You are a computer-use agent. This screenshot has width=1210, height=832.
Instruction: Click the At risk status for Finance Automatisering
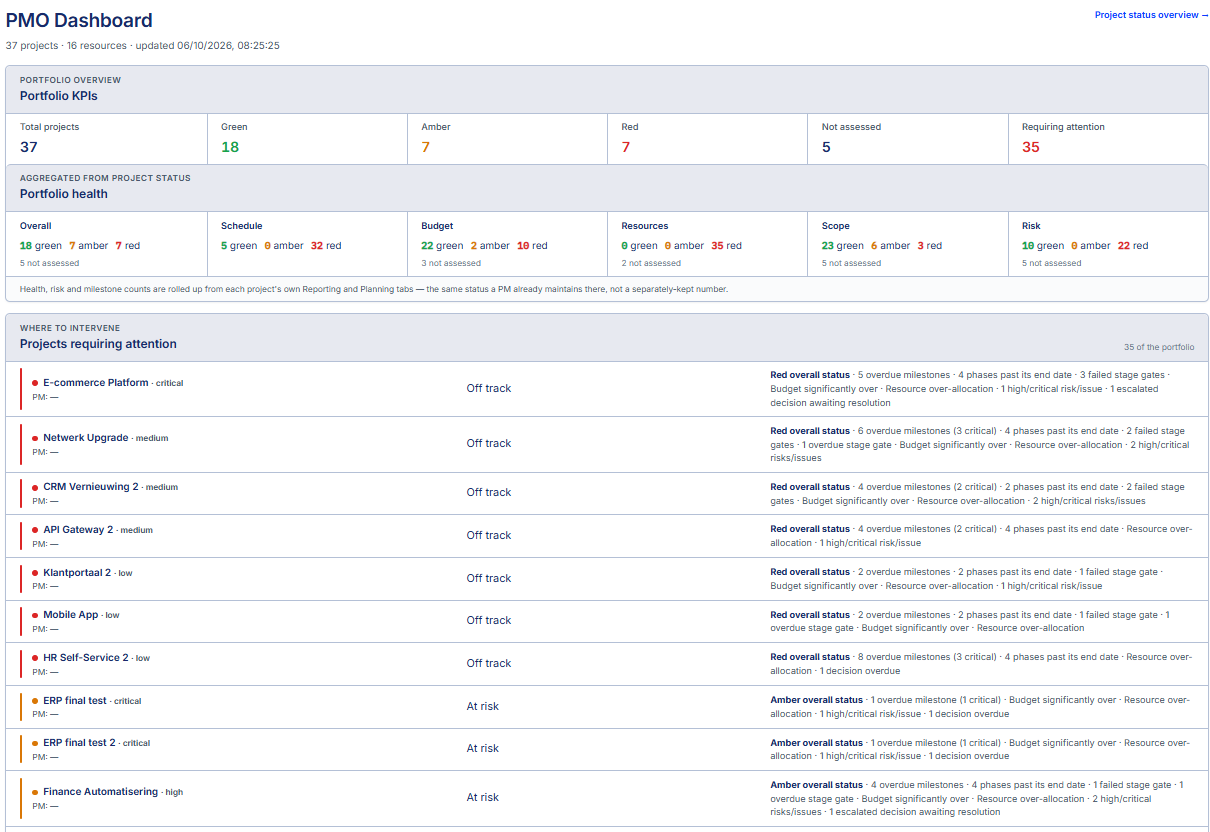coord(483,798)
